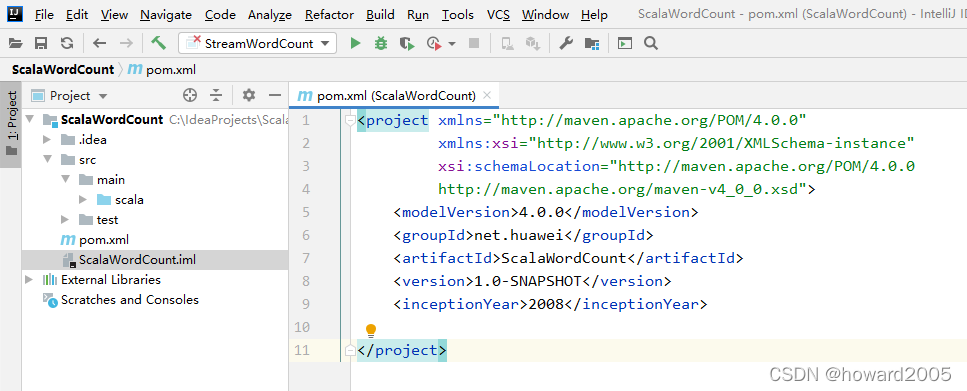Start debugging with the bug icon
Viewport: 967px width, 391px height.
[381, 43]
